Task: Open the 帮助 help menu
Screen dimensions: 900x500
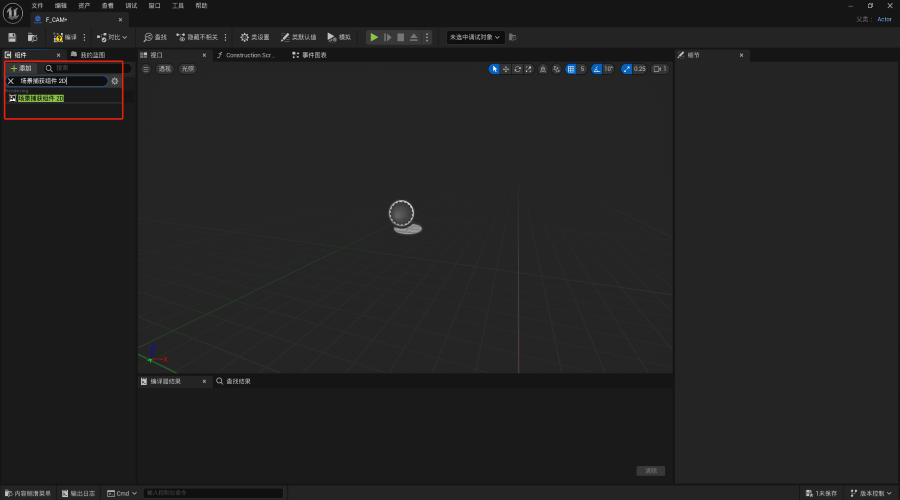Action: click(x=201, y=6)
